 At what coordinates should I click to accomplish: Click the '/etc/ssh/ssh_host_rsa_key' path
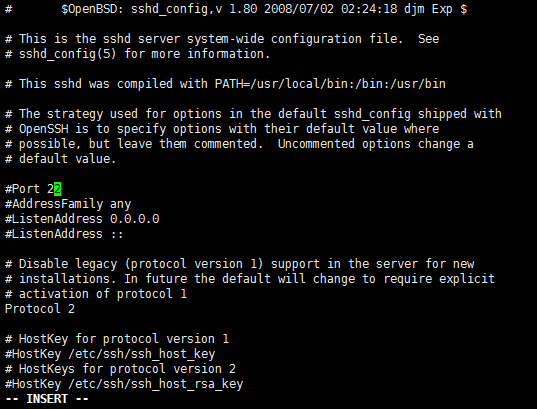pyautogui.click(x=155, y=384)
